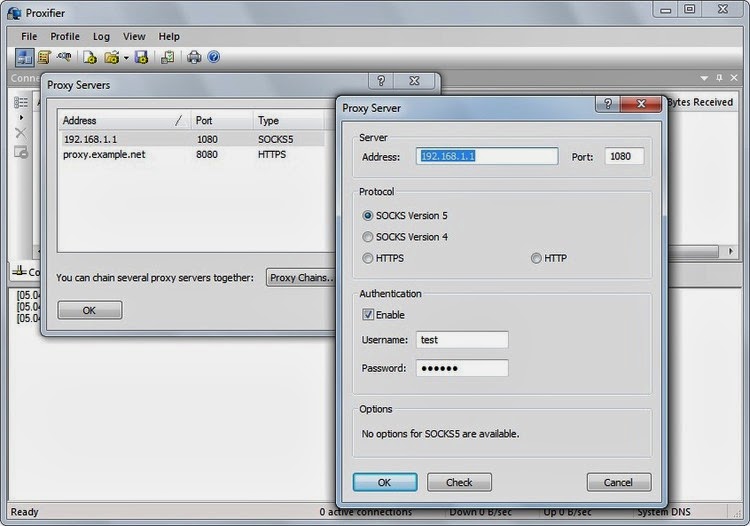Click System DNS in the status bar
The image size is (750, 526).
click(664, 512)
